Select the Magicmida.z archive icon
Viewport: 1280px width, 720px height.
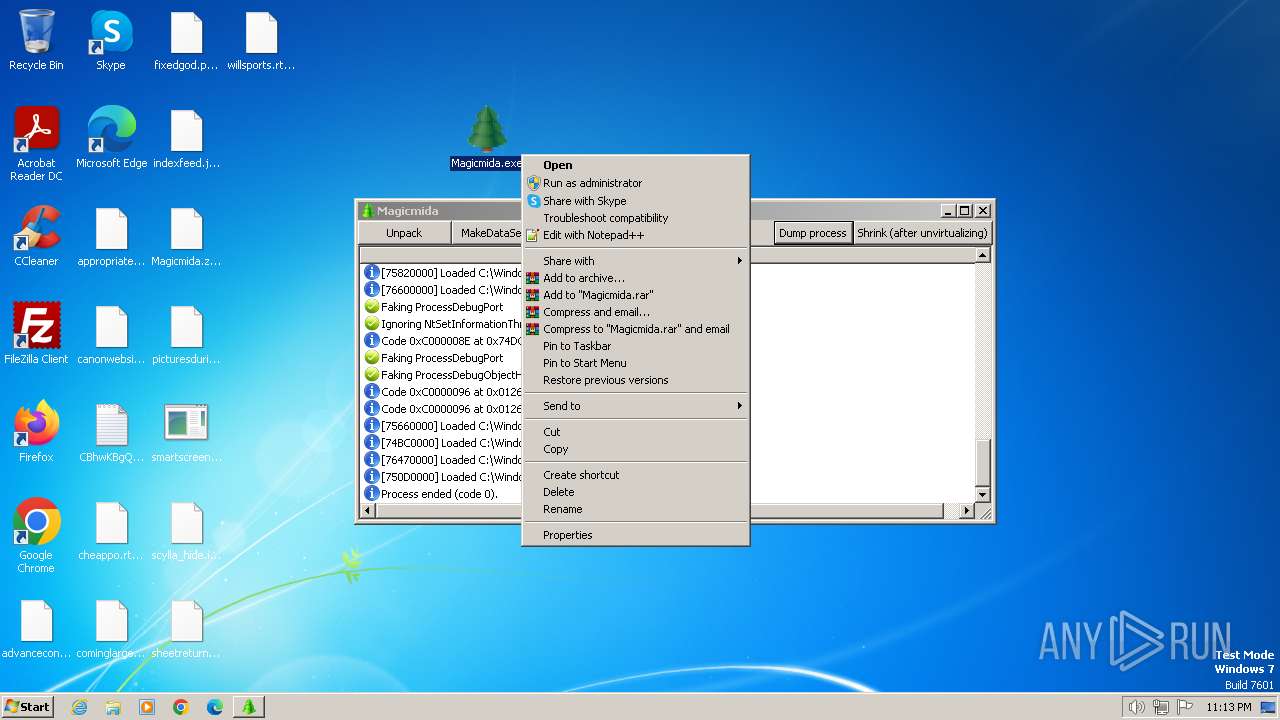[186, 236]
